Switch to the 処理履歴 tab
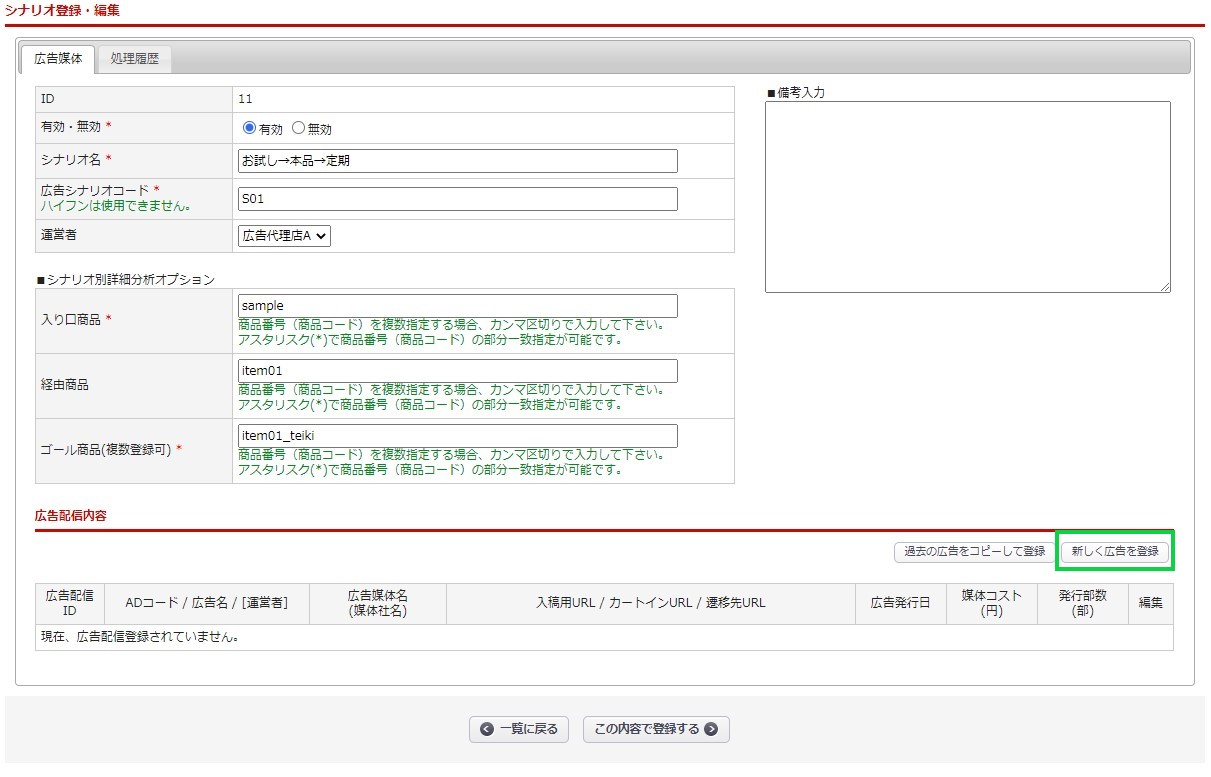The height and width of the screenshot is (777, 1211). click(134, 59)
